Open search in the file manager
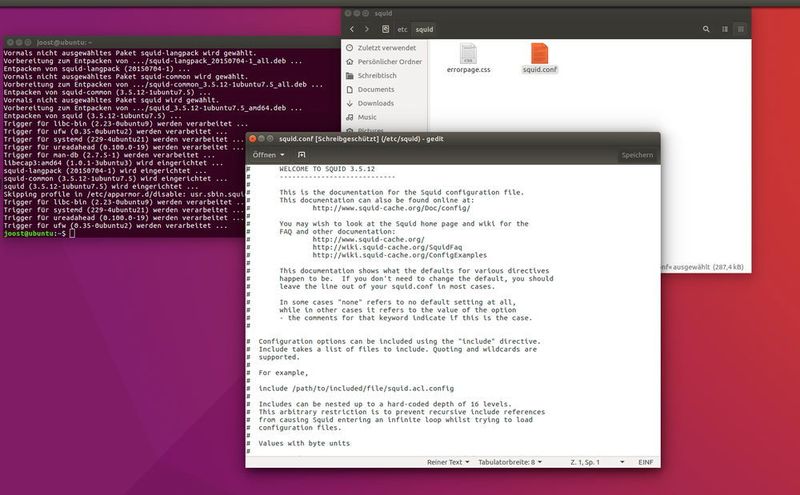Viewport: 800px width, 495px height. (x=706, y=29)
